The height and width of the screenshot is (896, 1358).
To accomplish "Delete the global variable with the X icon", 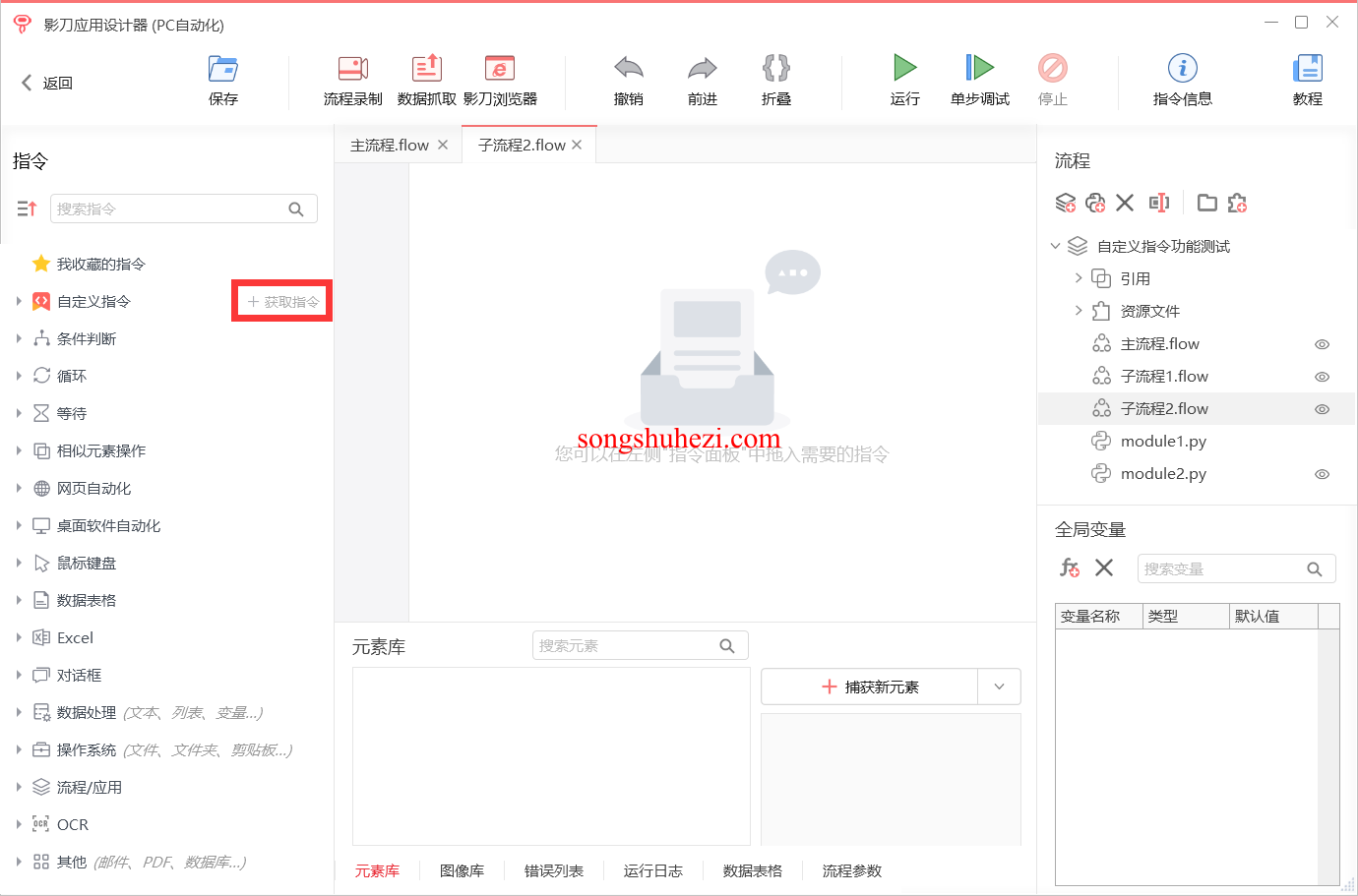I will point(1104,567).
